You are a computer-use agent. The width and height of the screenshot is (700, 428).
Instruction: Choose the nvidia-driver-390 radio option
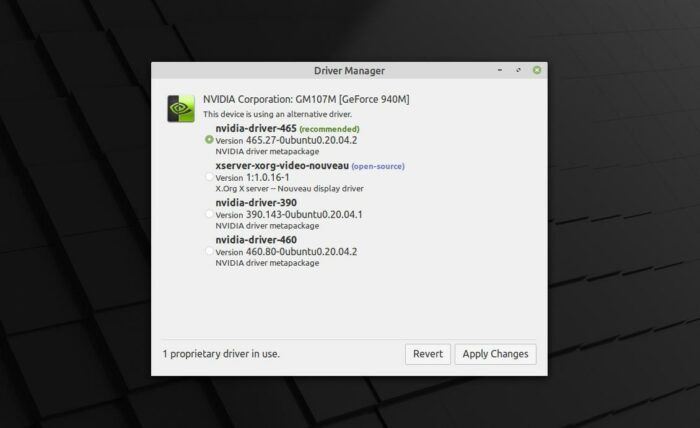209,214
